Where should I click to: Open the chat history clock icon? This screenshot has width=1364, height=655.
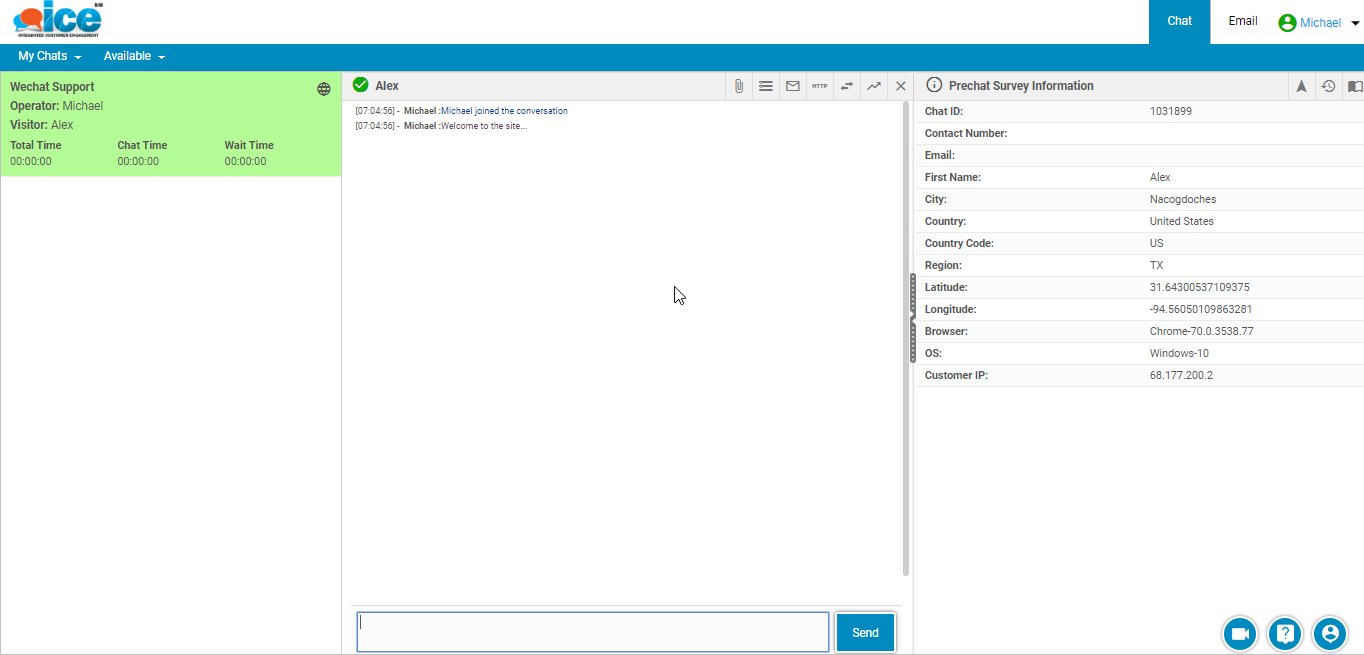(1328, 86)
